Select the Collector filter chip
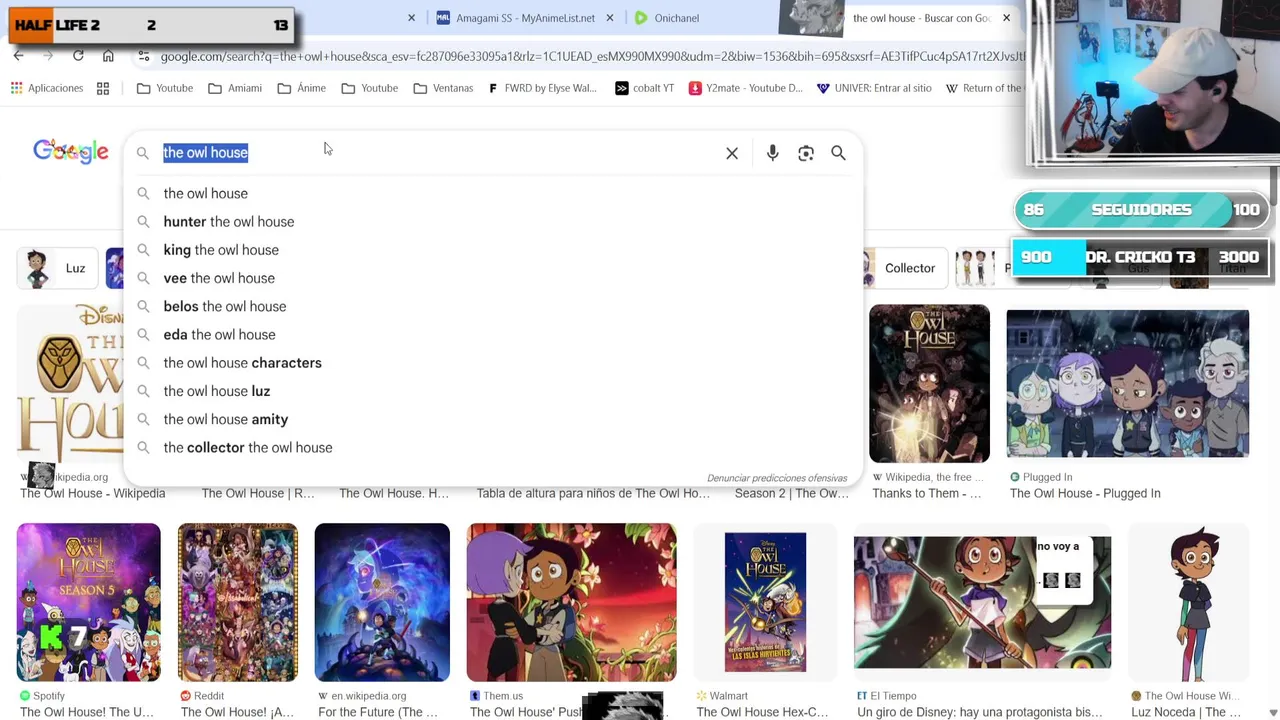Image resolution: width=1280 pixels, height=720 pixels. click(904, 268)
